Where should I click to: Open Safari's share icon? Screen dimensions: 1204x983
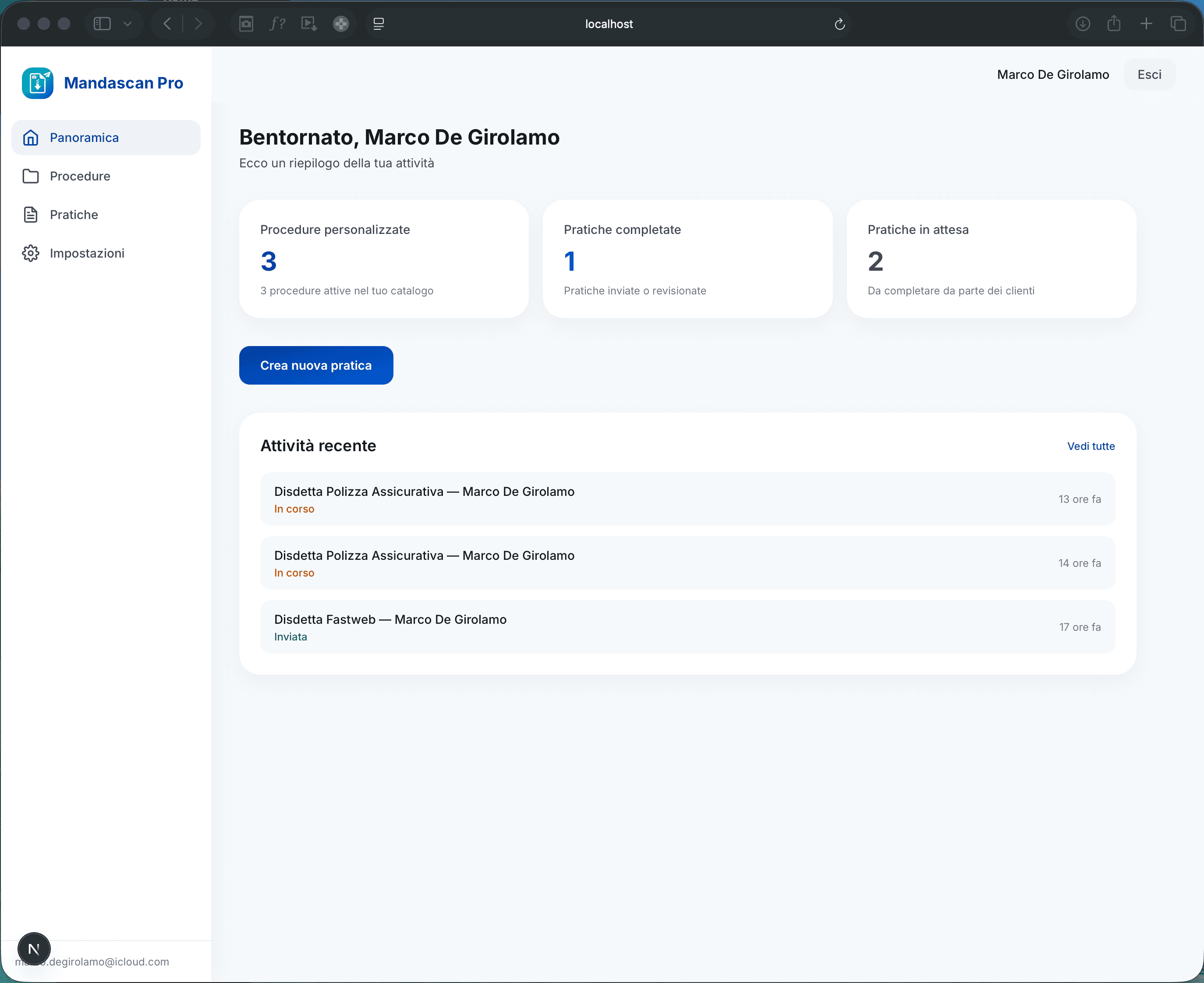click(x=1114, y=24)
